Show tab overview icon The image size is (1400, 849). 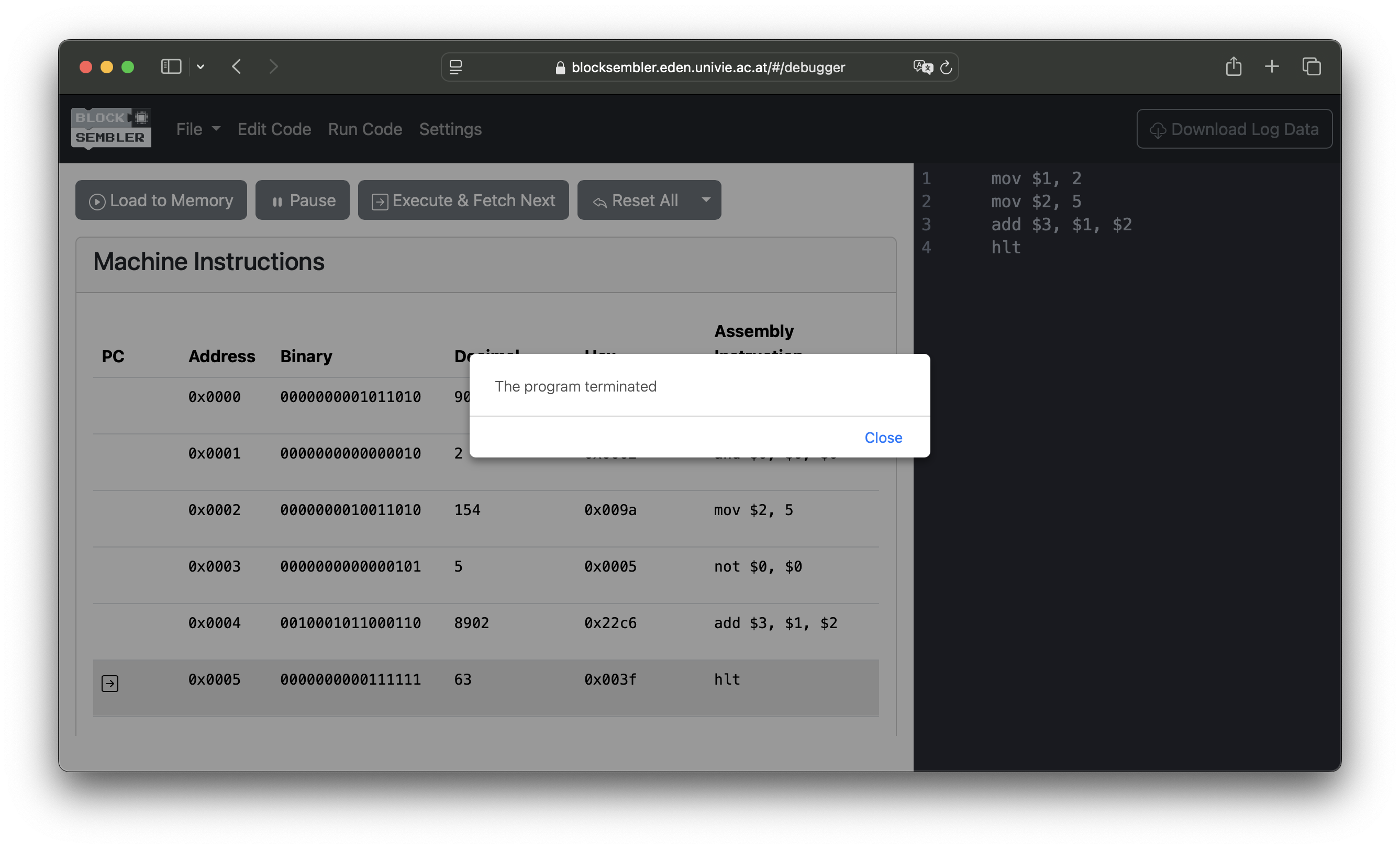coord(1312,67)
